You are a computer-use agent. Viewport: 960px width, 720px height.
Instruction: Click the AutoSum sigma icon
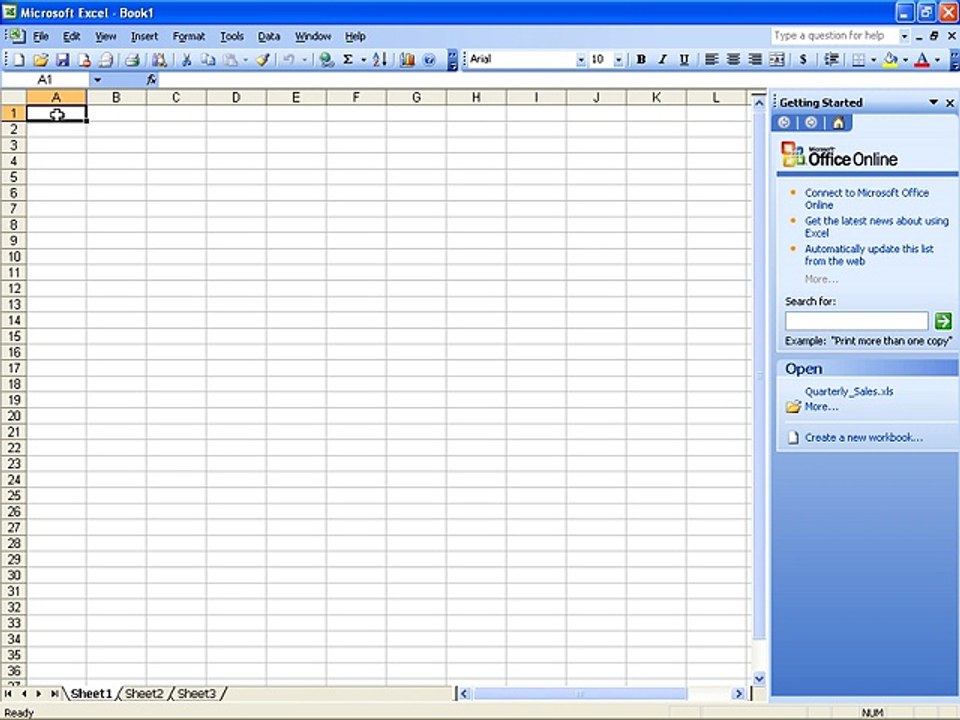pos(348,59)
